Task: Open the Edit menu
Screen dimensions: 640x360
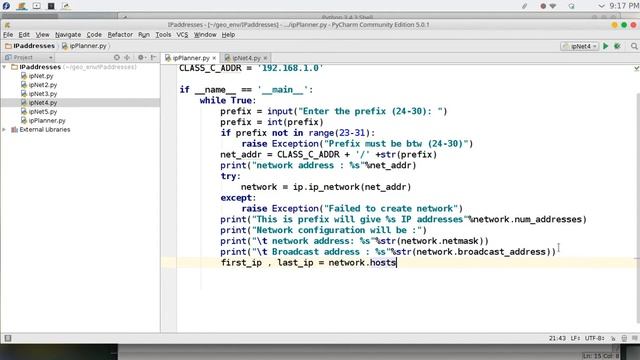Action: pos(24,35)
